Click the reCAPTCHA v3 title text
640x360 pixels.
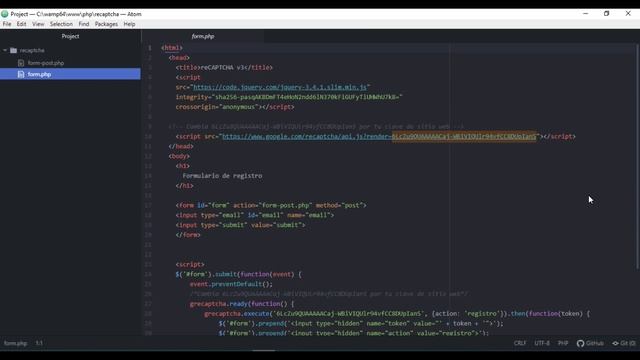pyautogui.click(x=222, y=67)
